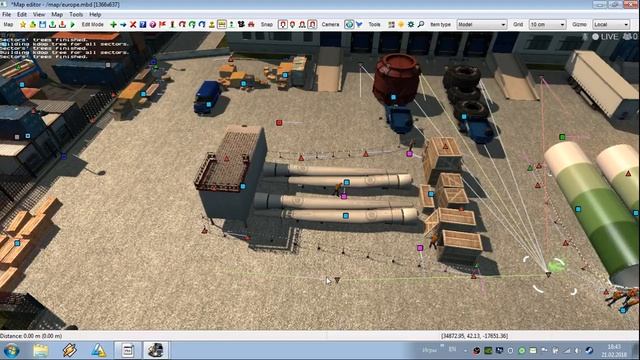The image size is (640, 360).
Task: Open the Grid size dropdown showing 10 cm
Action: pos(547,25)
